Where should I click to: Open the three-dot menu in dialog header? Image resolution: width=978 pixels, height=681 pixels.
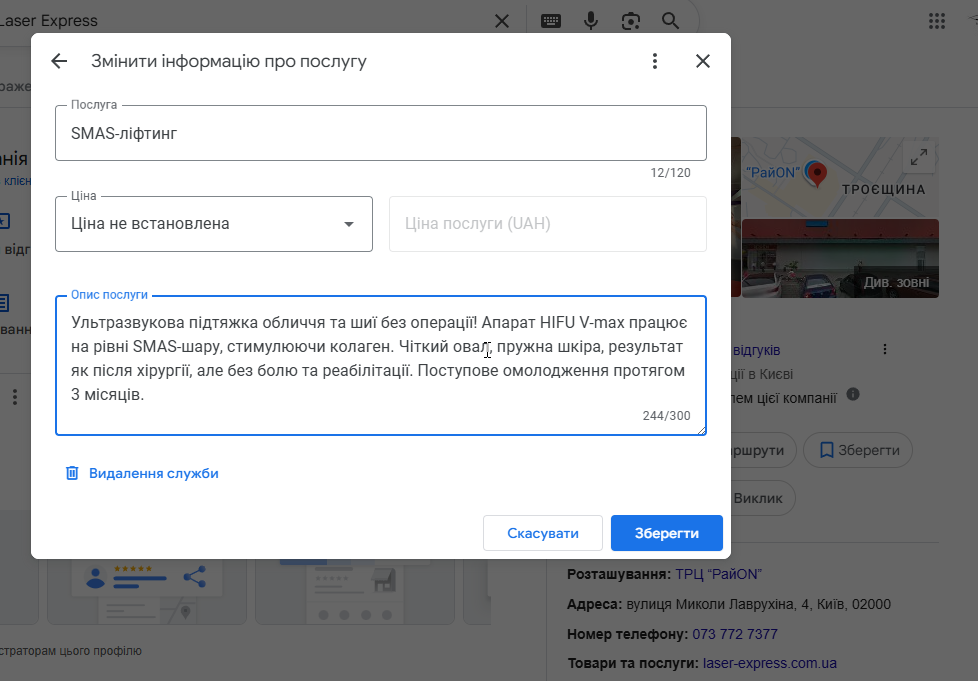point(655,61)
